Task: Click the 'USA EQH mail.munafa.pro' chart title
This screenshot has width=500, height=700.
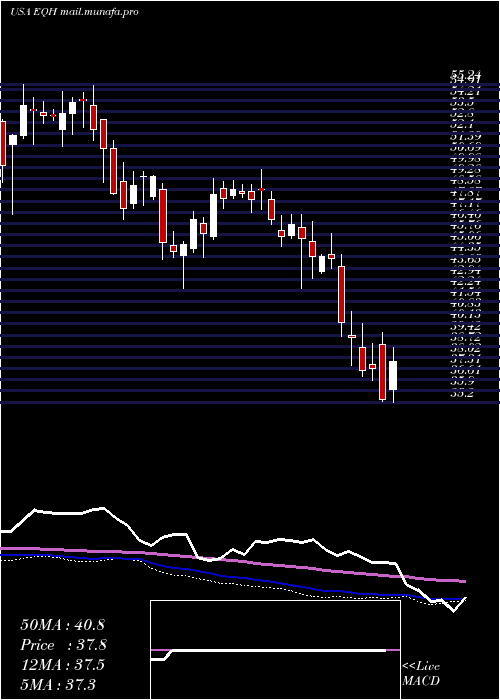Action: pyautogui.click(x=74, y=12)
